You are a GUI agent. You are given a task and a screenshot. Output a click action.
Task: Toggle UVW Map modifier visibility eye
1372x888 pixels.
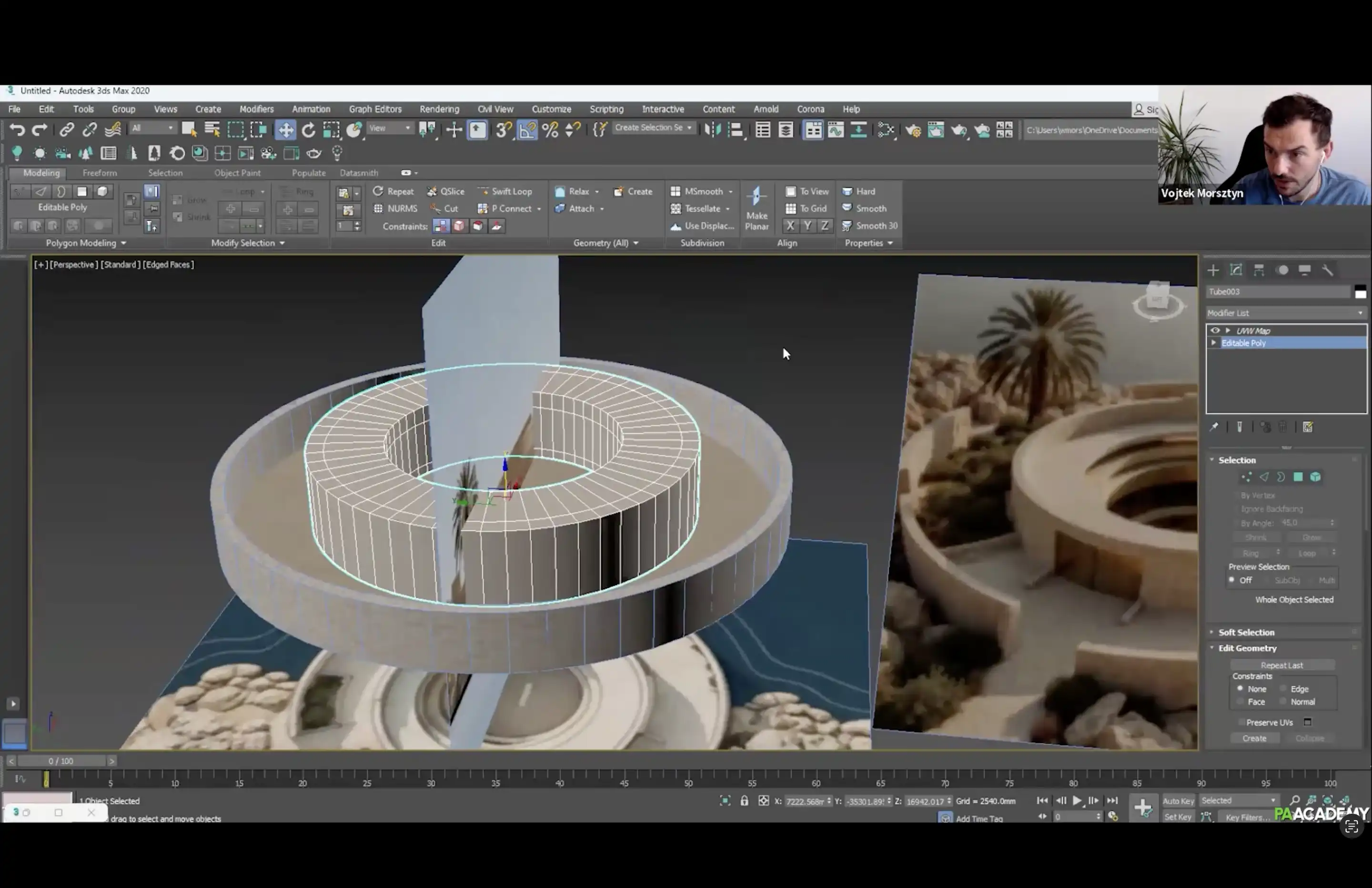pos(1215,331)
